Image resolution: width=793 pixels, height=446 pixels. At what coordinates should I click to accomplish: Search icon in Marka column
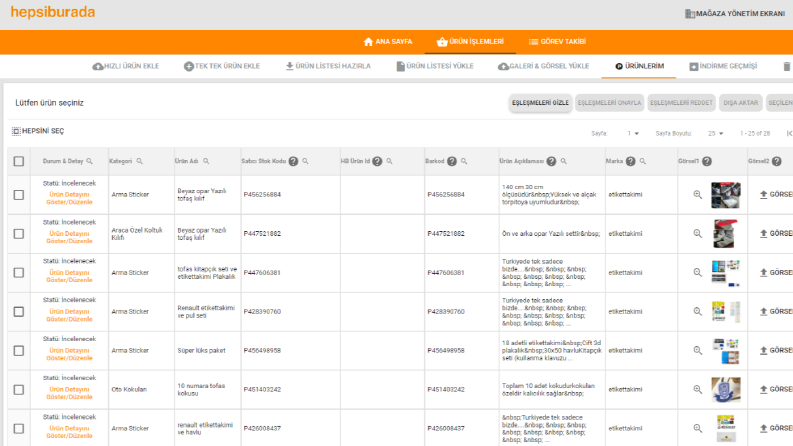click(642, 161)
